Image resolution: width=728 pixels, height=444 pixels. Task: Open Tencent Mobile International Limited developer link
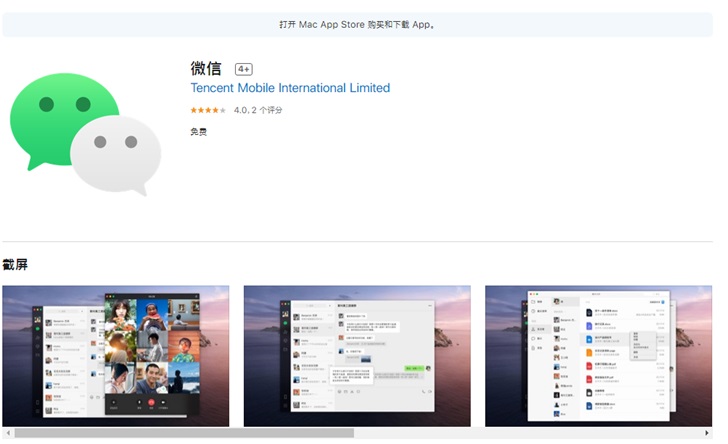tap(290, 88)
